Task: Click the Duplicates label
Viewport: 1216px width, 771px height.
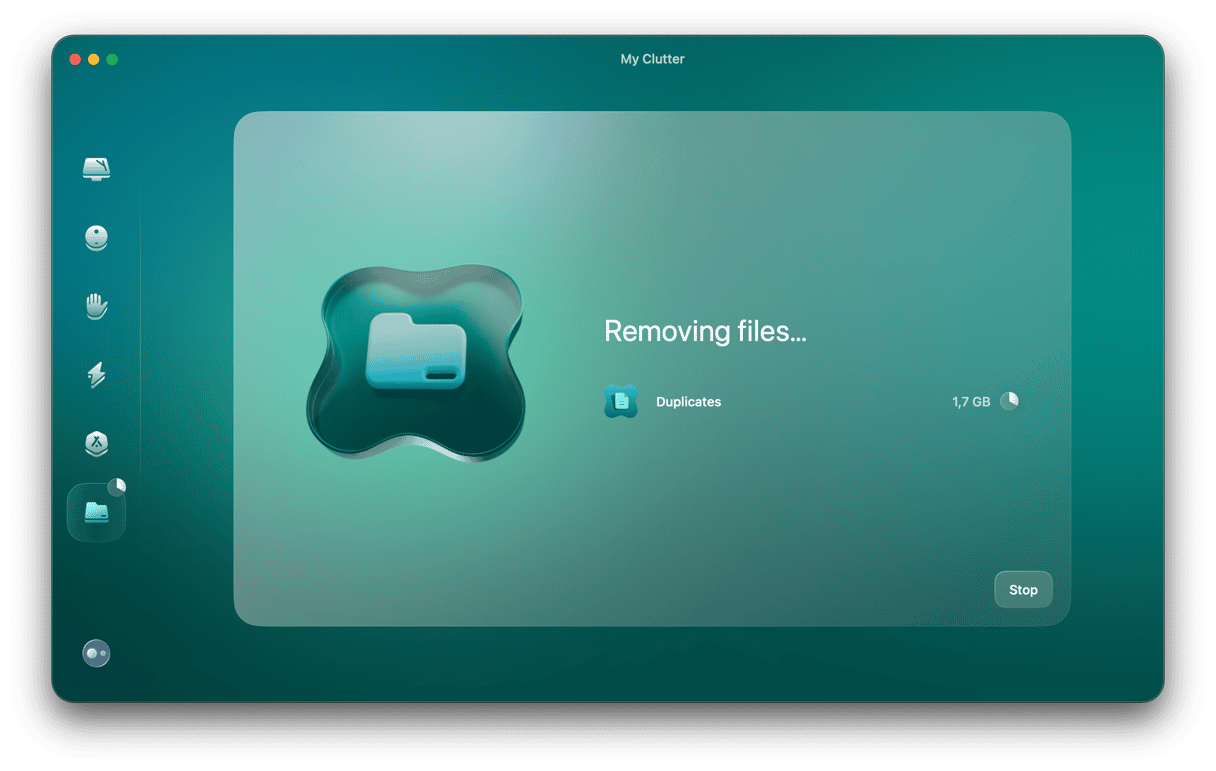Action: 688,402
